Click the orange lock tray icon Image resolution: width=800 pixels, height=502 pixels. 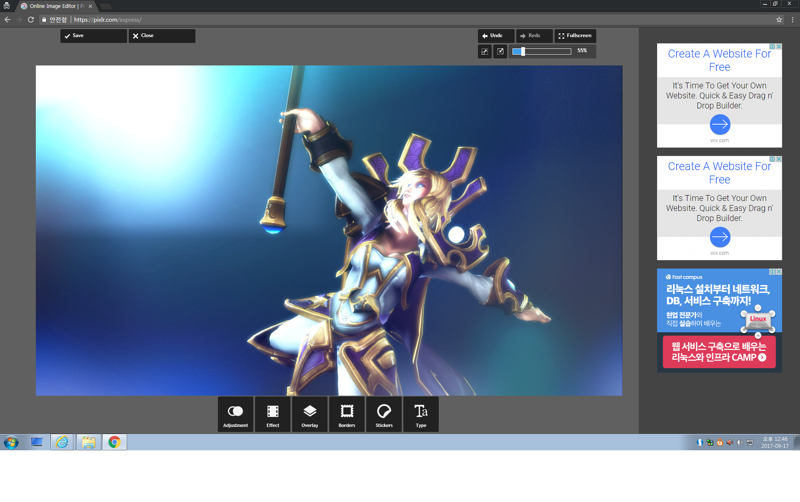[x=720, y=442]
